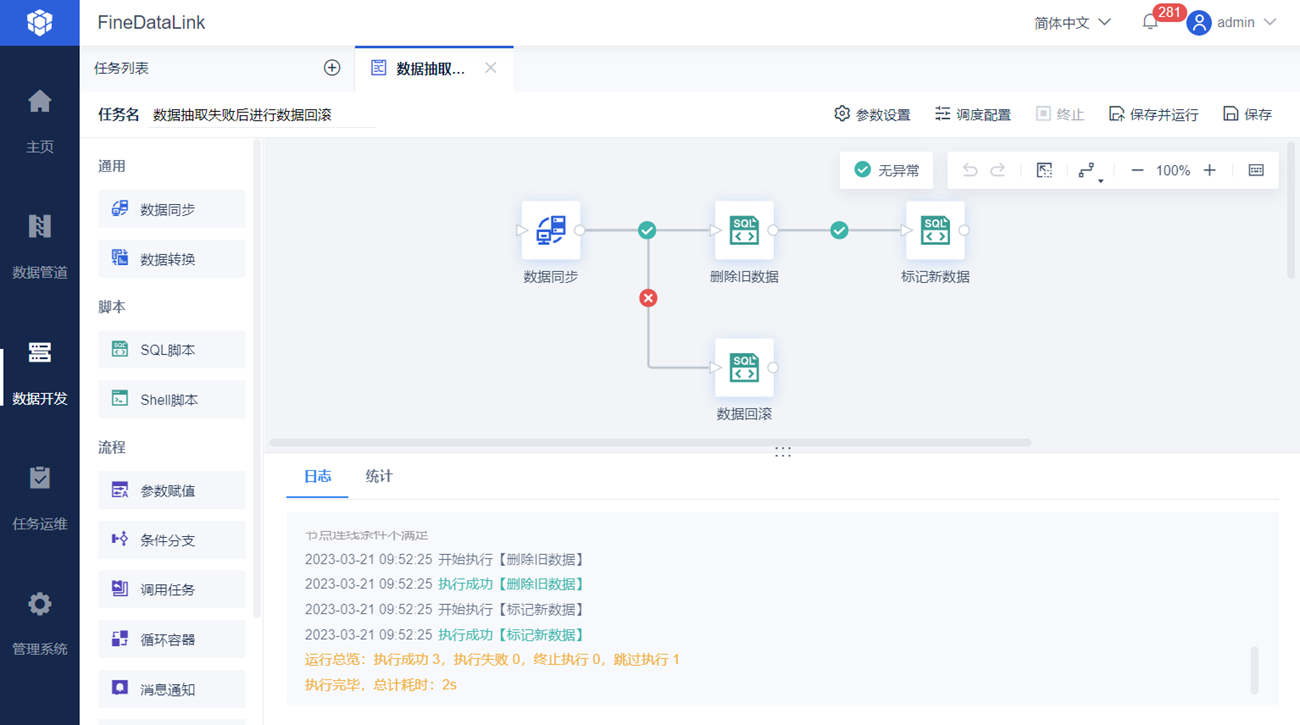The width and height of the screenshot is (1300, 725).
Task: Click the canvas-log panel resize handle
Action: pos(782,452)
